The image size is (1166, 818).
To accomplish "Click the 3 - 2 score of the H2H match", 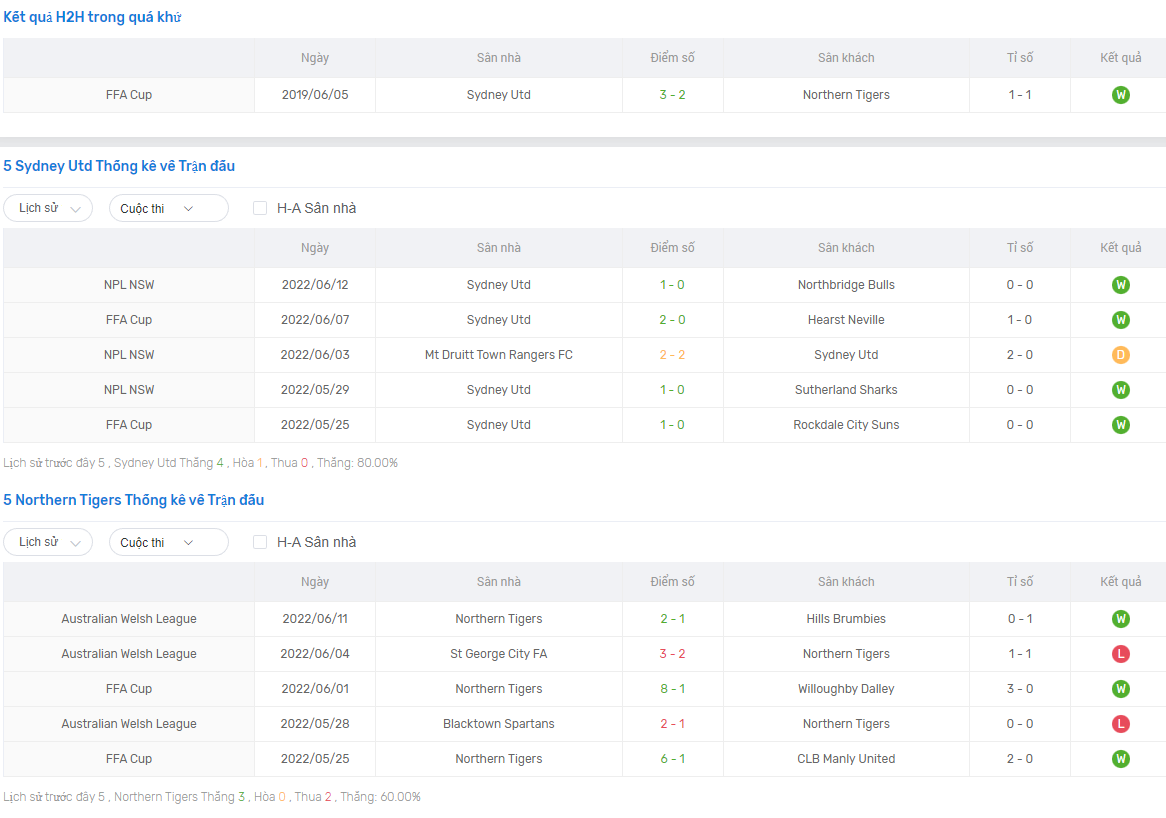I will pos(672,95).
